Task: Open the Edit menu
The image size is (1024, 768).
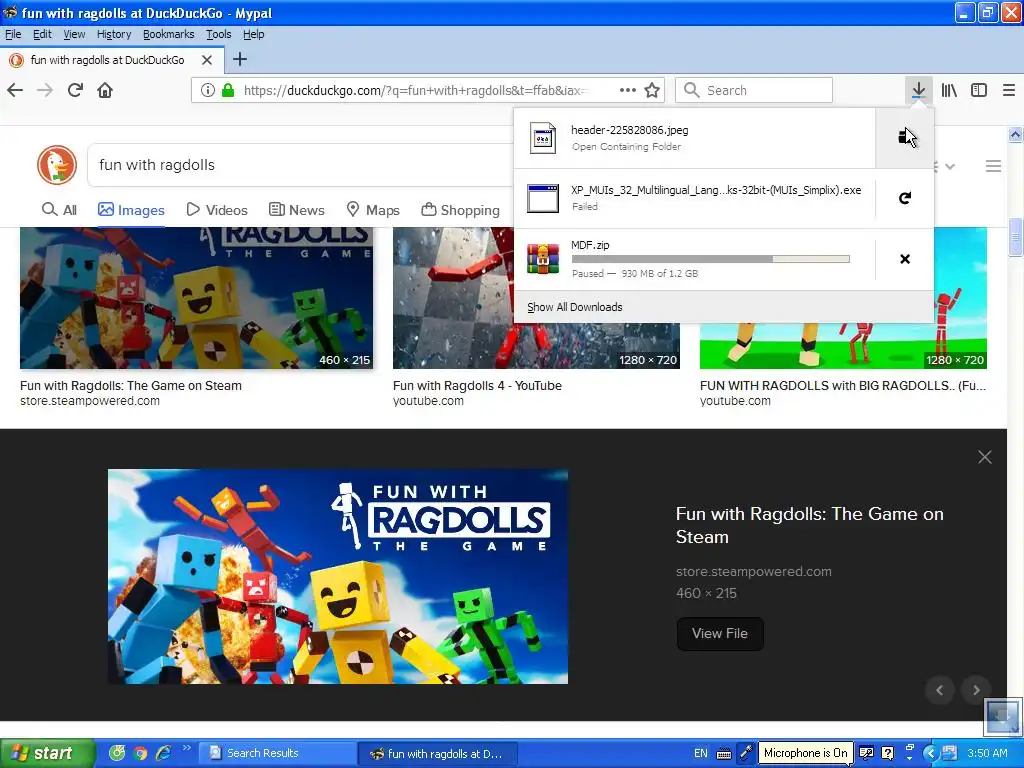Action: [42, 34]
